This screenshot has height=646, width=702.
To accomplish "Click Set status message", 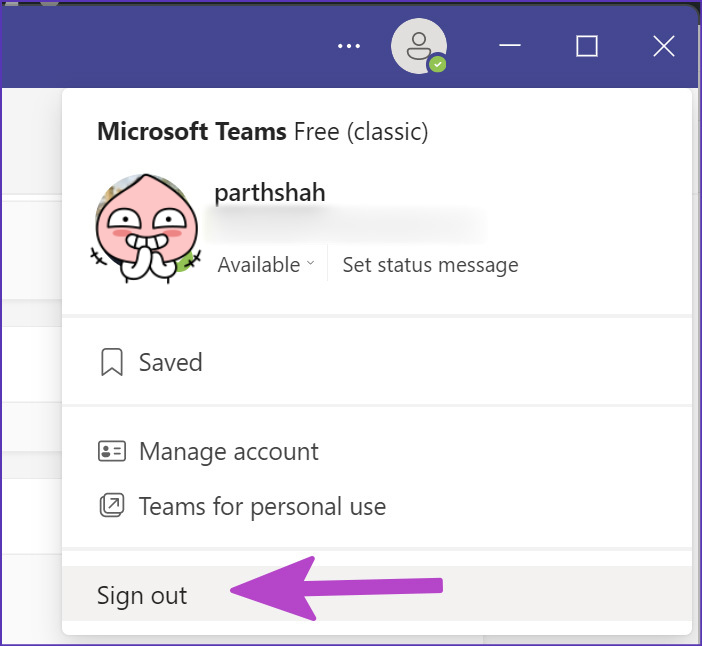I will click(x=430, y=265).
